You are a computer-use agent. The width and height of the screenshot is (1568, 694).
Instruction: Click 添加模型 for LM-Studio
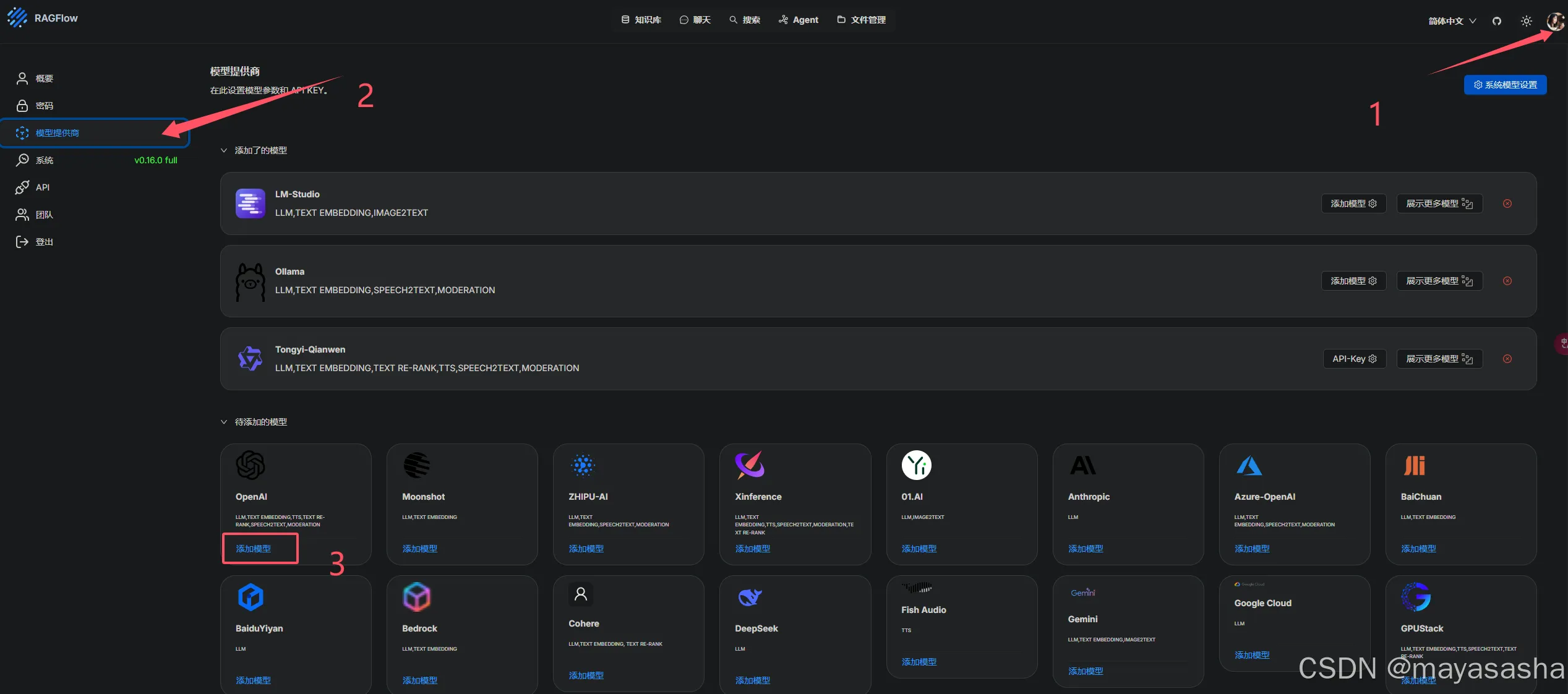[x=1353, y=203]
